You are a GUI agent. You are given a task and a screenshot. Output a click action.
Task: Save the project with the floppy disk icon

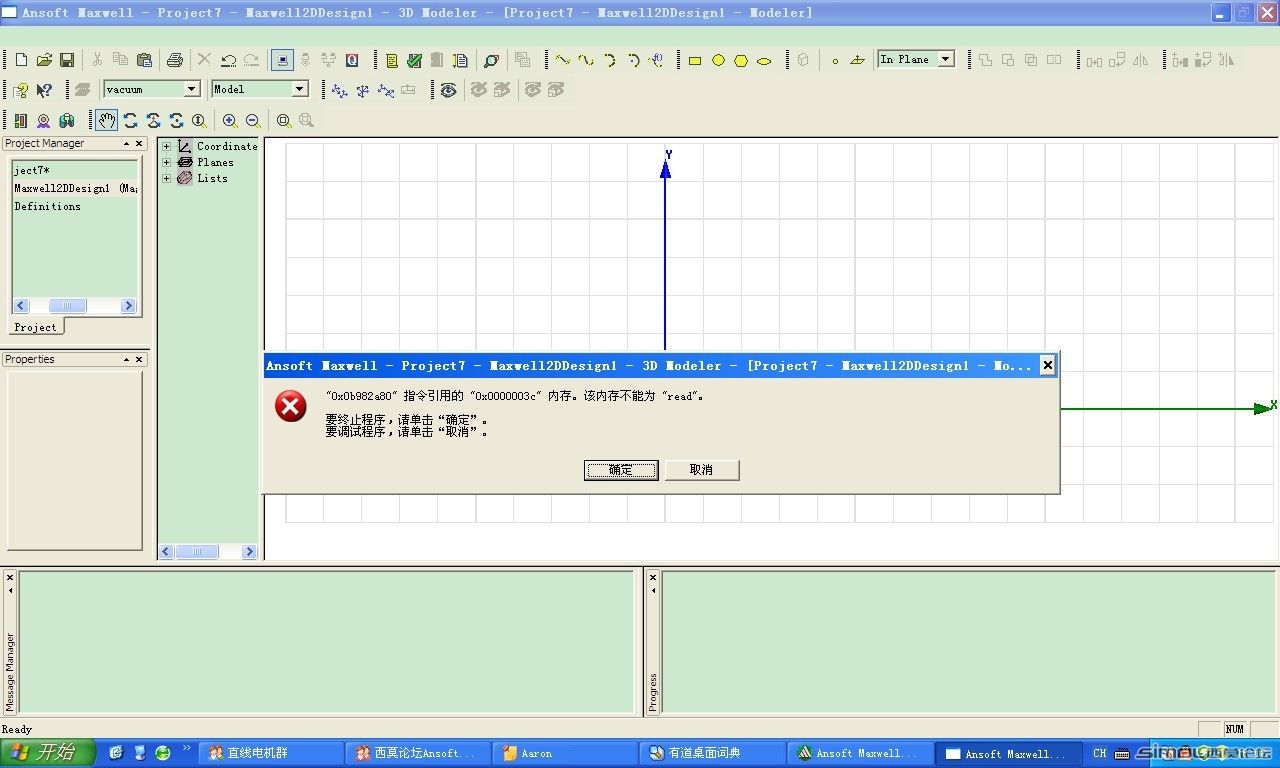tap(67, 60)
